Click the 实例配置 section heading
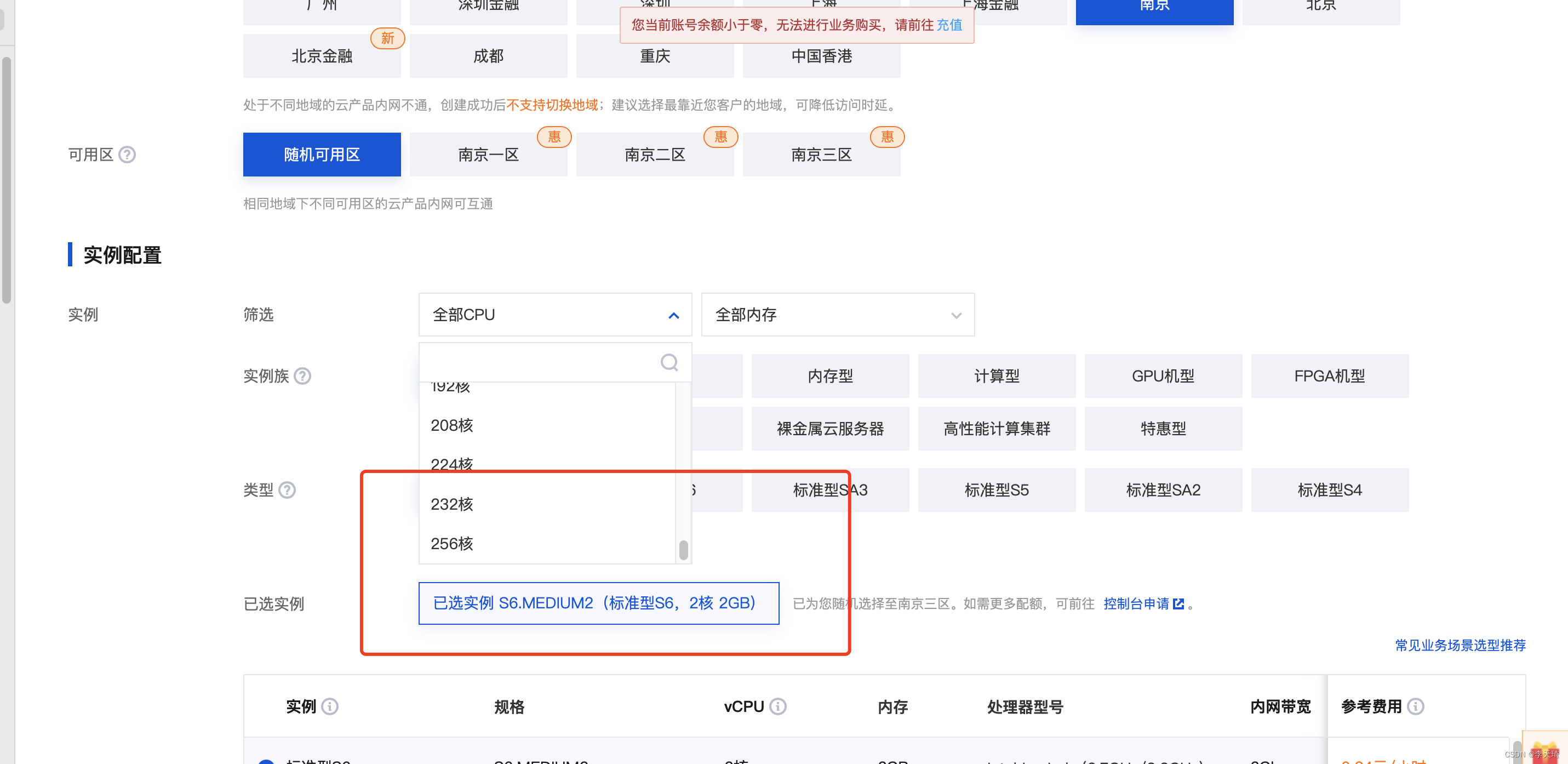The height and width of the screenshot is (764, 1568). click(122, 255)
